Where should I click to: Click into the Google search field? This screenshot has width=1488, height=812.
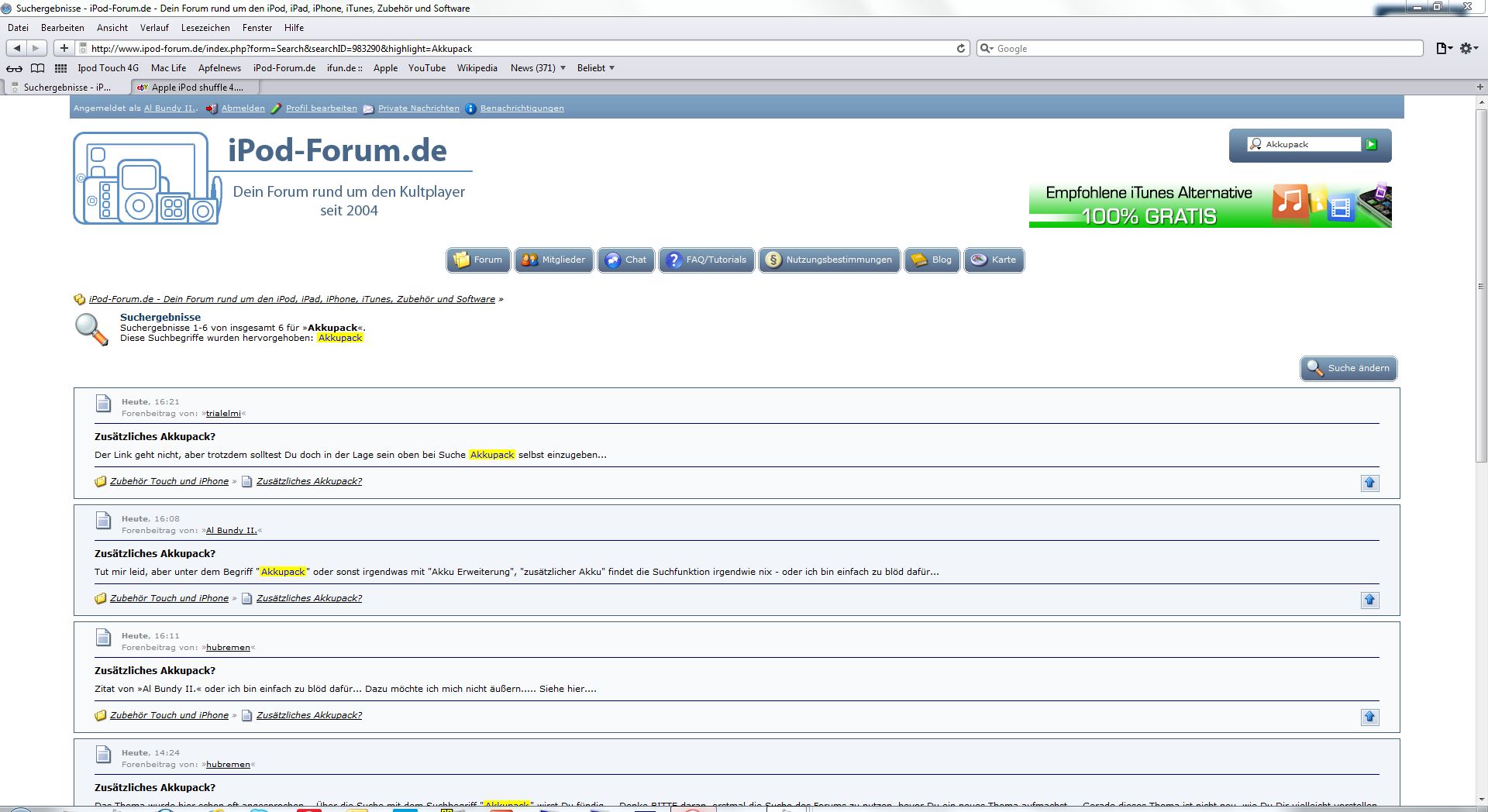pyautogui.click(x=1200, y=48)
